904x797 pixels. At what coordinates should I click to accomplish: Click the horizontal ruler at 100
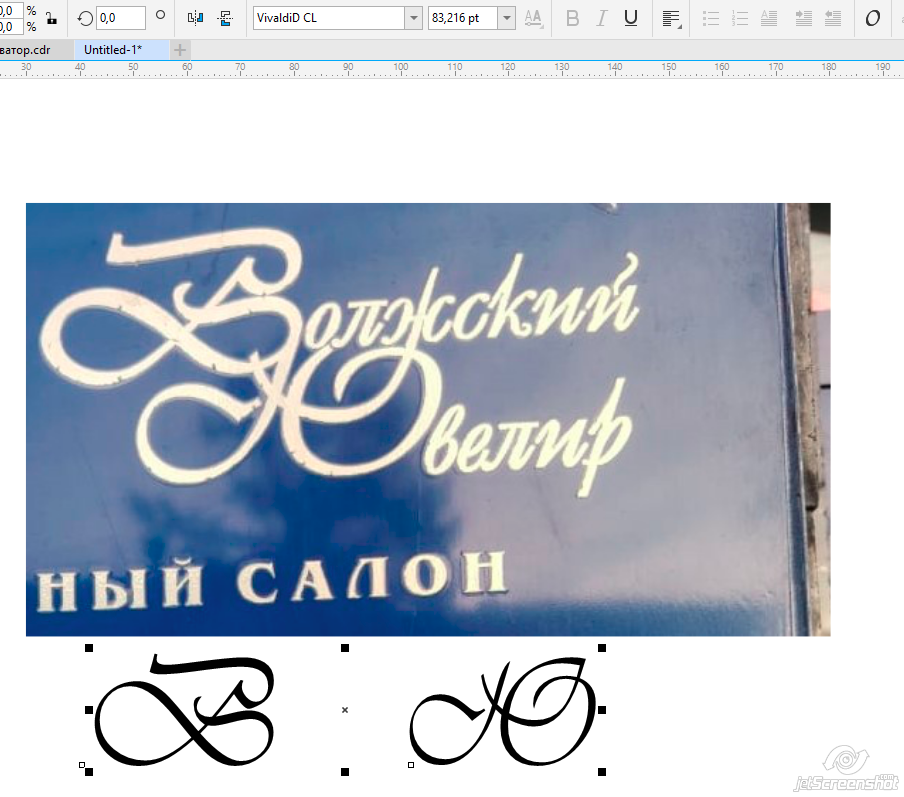401,69
